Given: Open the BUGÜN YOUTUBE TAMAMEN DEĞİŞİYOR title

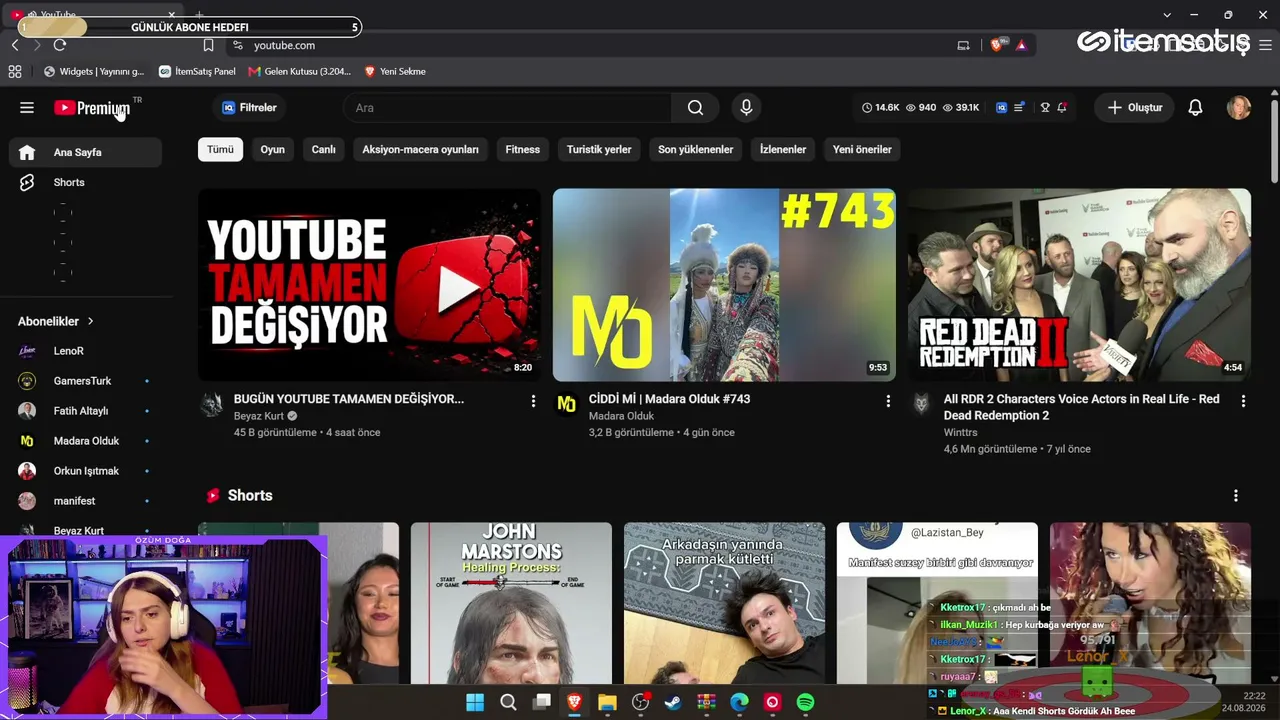Looking at the screenshot, I should pos(349,399).
